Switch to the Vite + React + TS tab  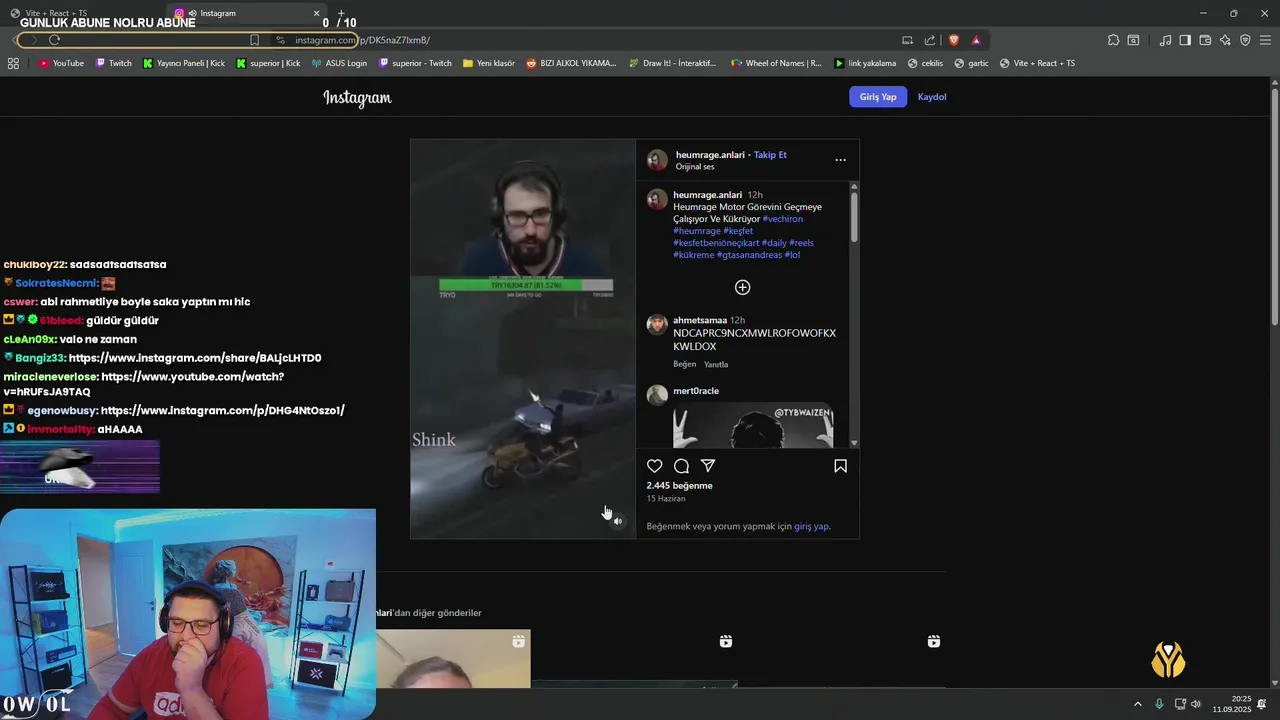(54, 13)
